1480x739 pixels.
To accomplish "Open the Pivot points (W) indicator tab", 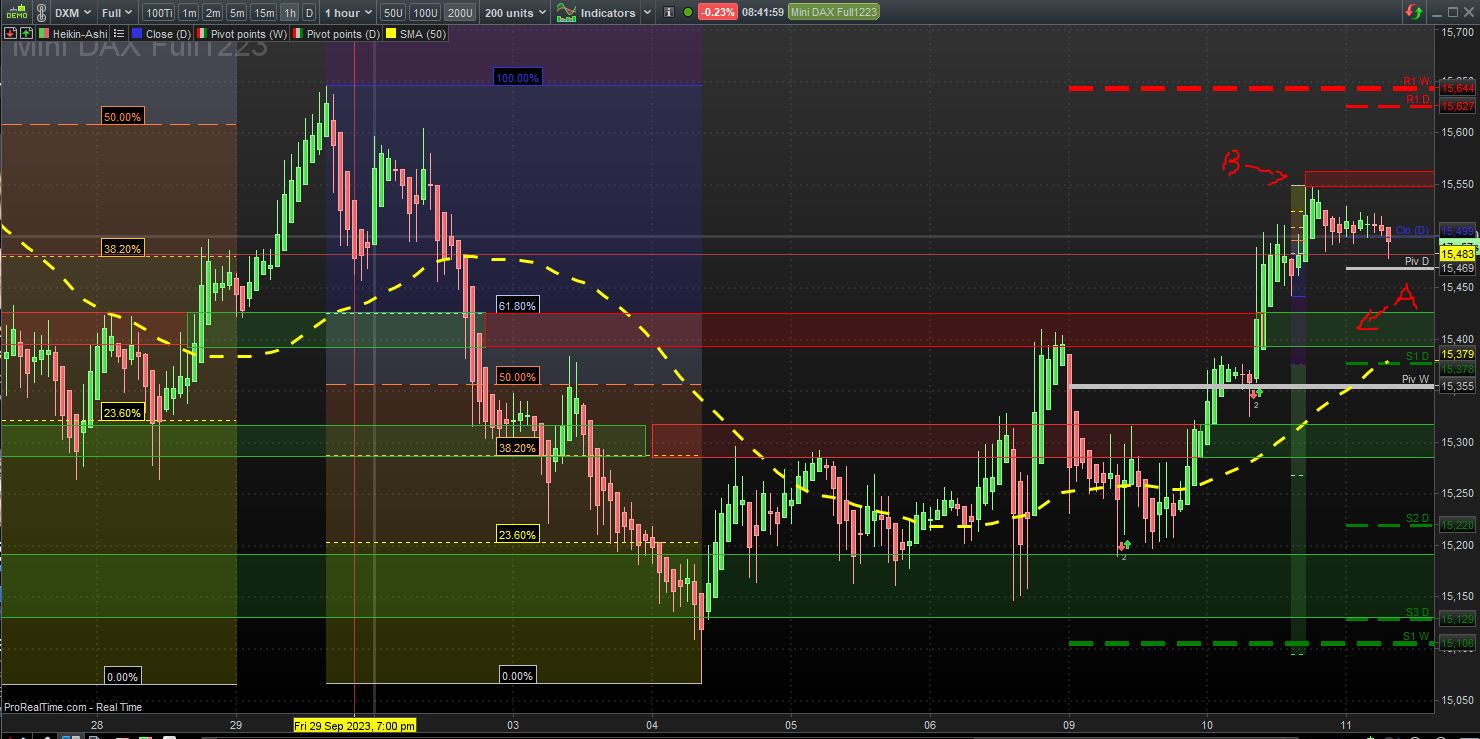I will [x=241, y=34].
